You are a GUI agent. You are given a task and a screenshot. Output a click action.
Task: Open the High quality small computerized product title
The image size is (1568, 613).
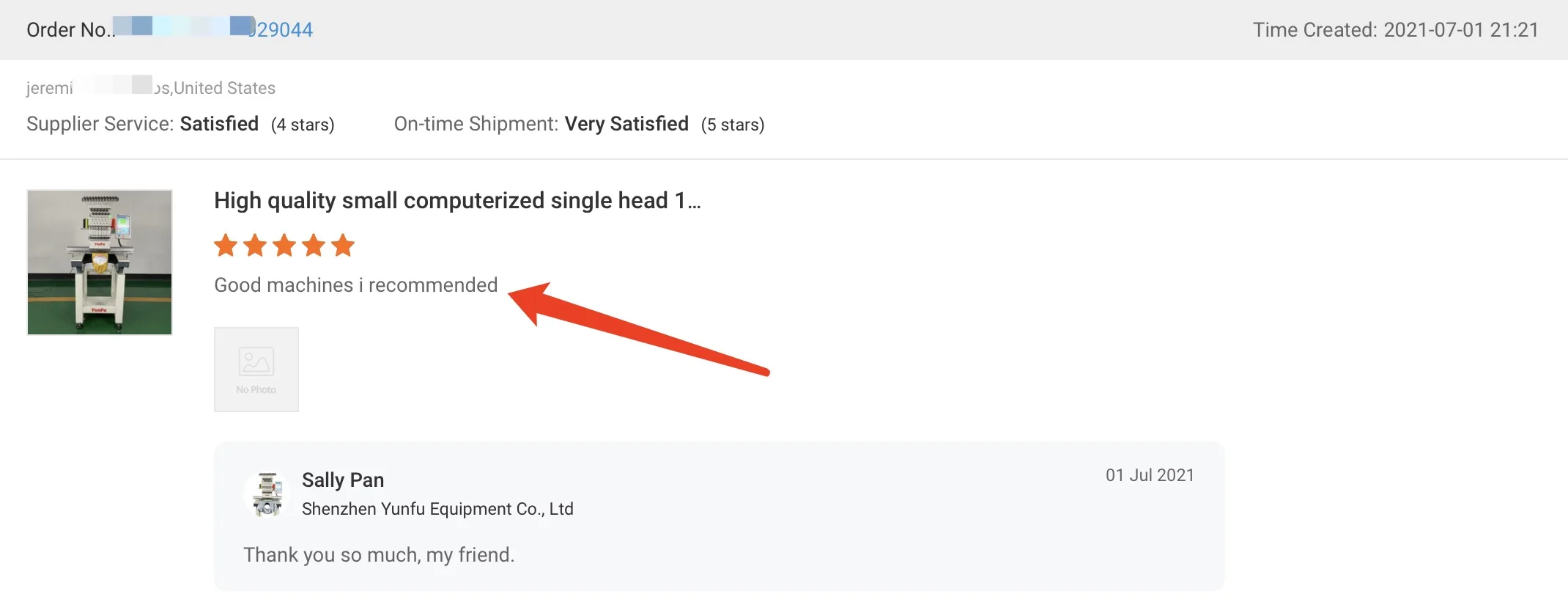(456, 200)
